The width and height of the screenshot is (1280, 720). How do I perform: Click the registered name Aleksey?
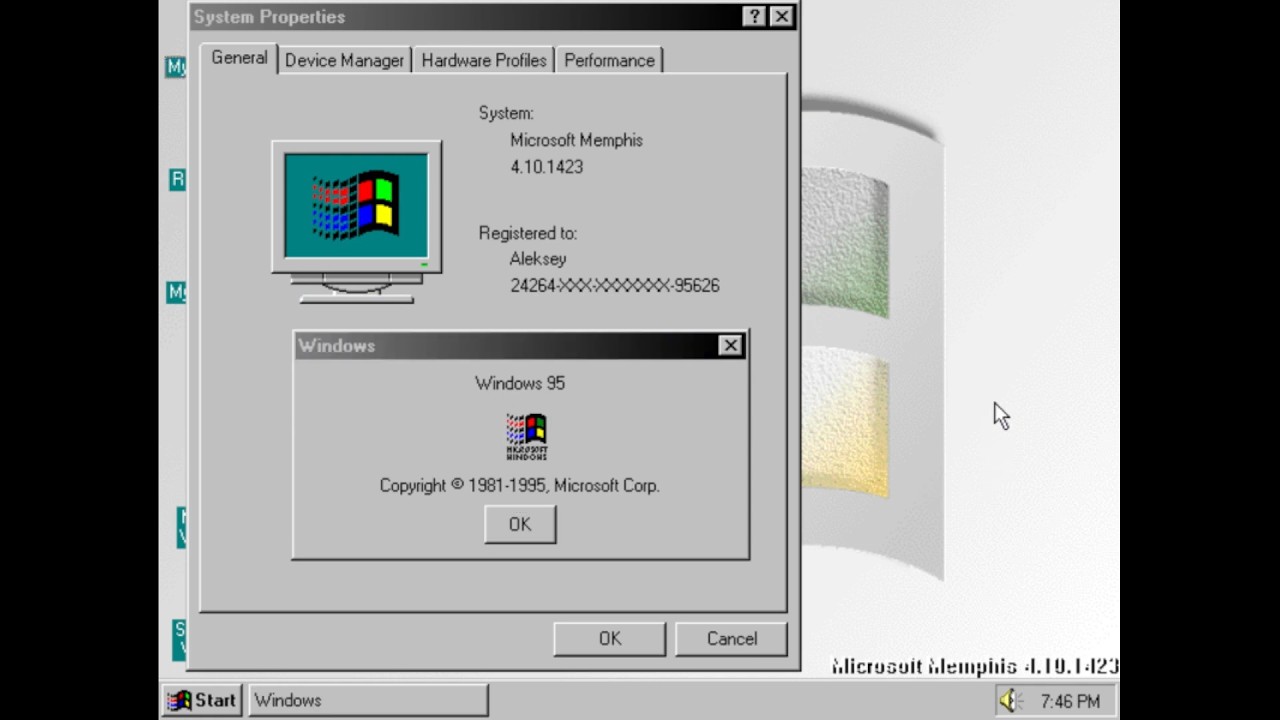click(538, 259)
